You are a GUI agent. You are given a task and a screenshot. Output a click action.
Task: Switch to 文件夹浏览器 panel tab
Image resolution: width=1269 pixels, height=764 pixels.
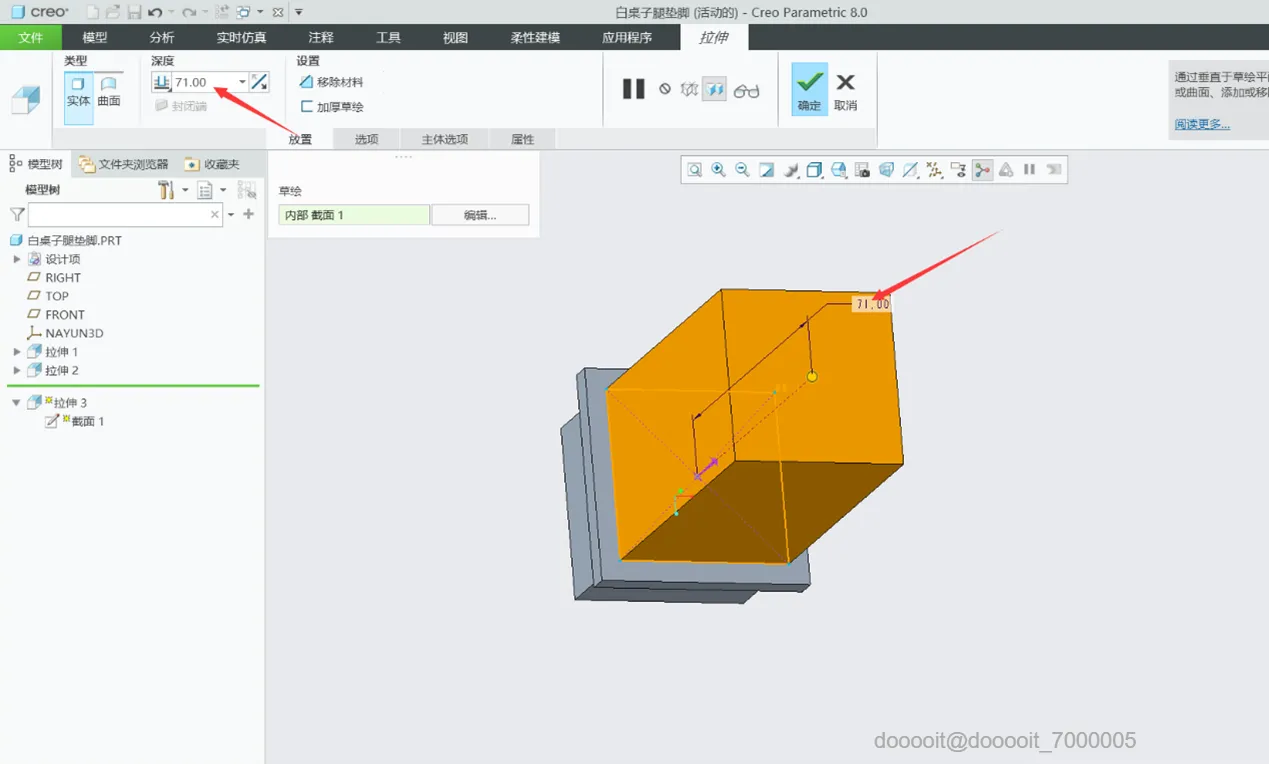click(124, 164)
